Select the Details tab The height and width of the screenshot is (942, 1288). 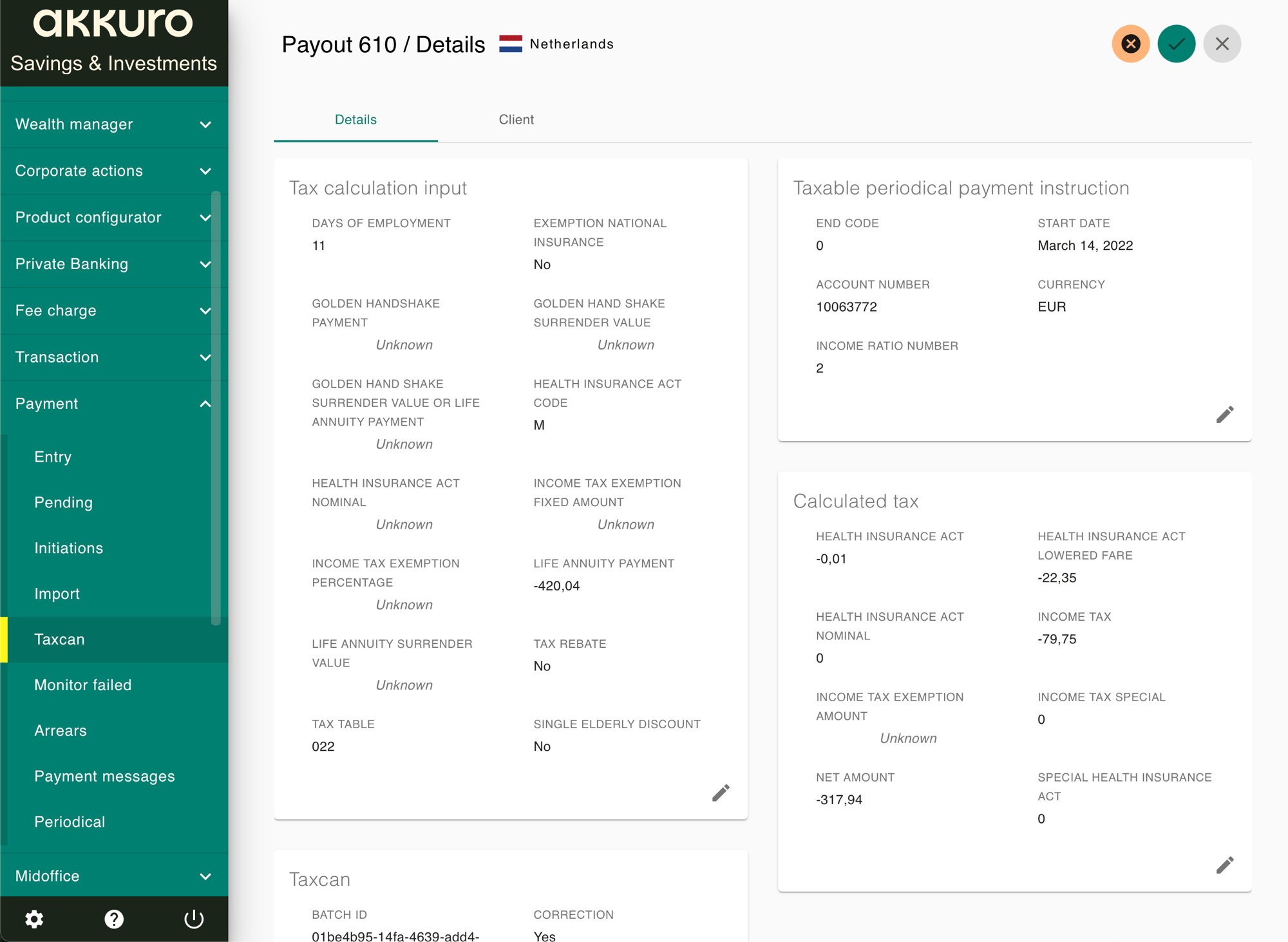[x=355, y=120]
